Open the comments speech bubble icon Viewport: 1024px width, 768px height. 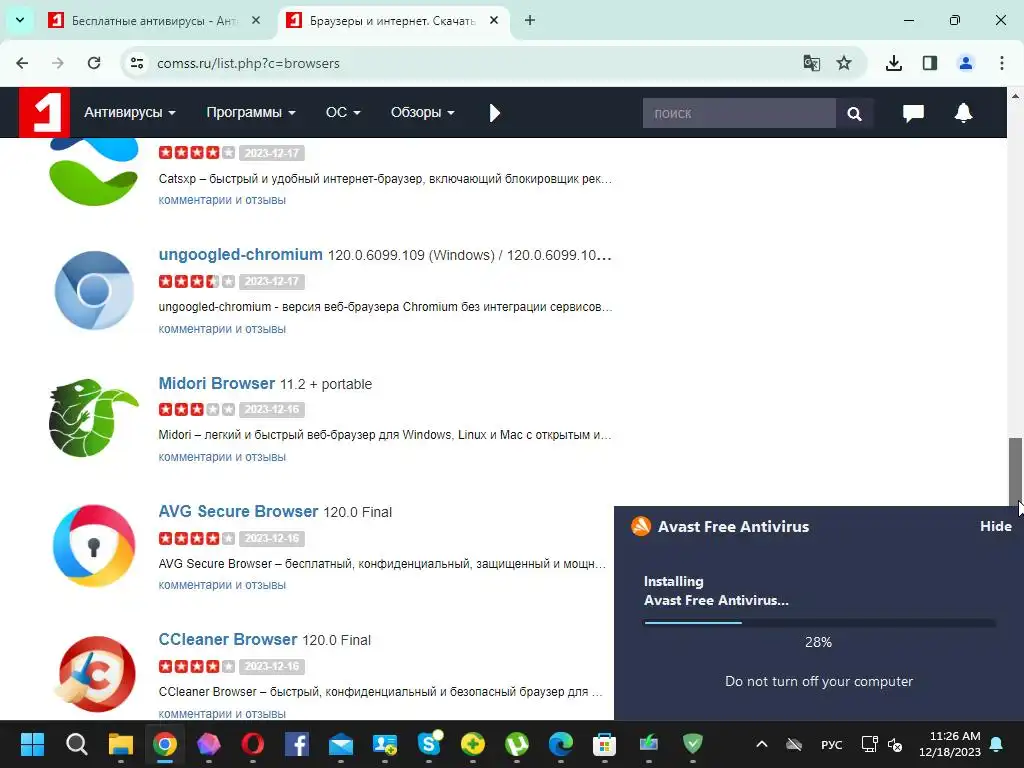(x=913, y=113)
